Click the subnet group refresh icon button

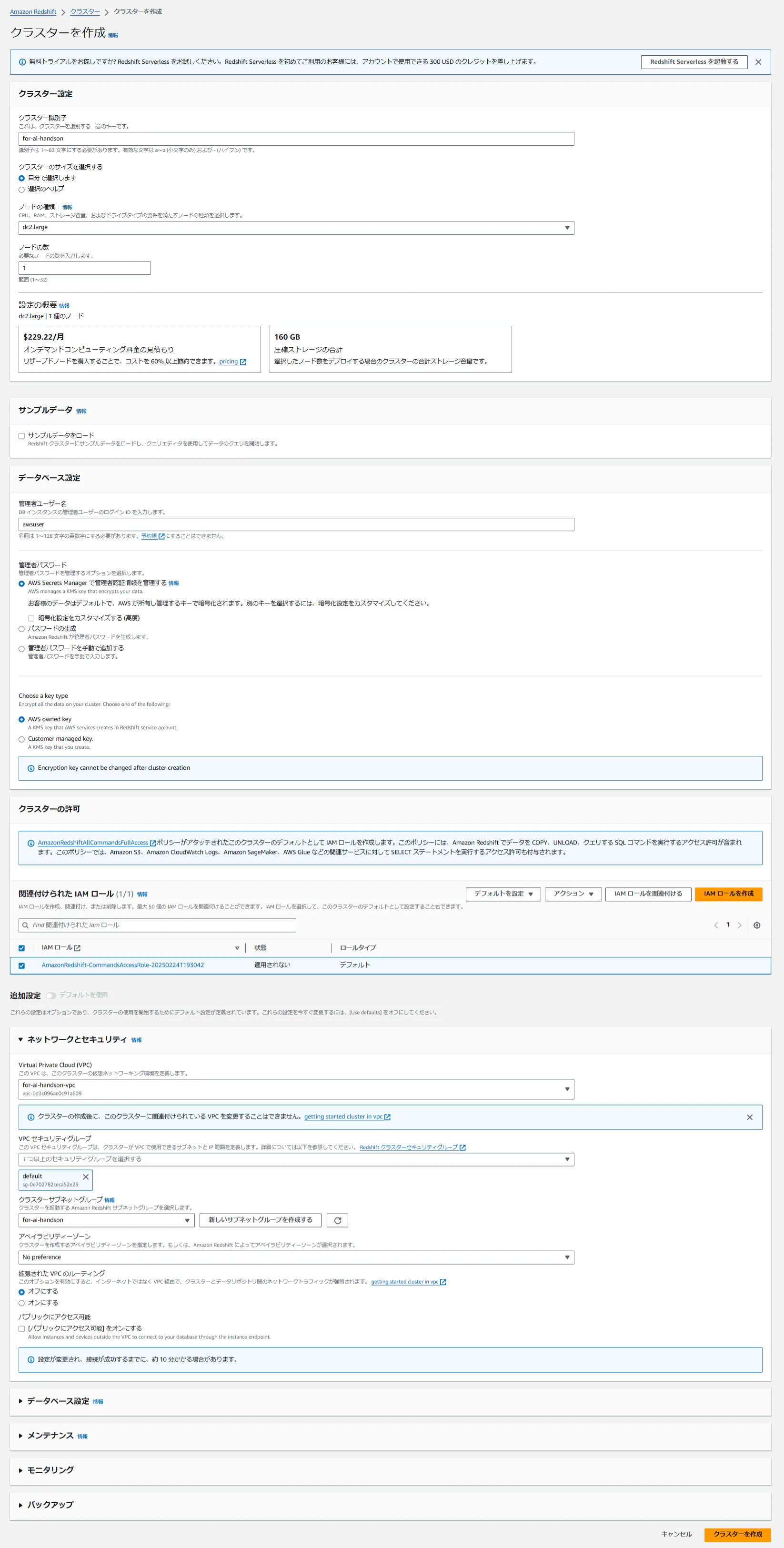pos(338,1220)
